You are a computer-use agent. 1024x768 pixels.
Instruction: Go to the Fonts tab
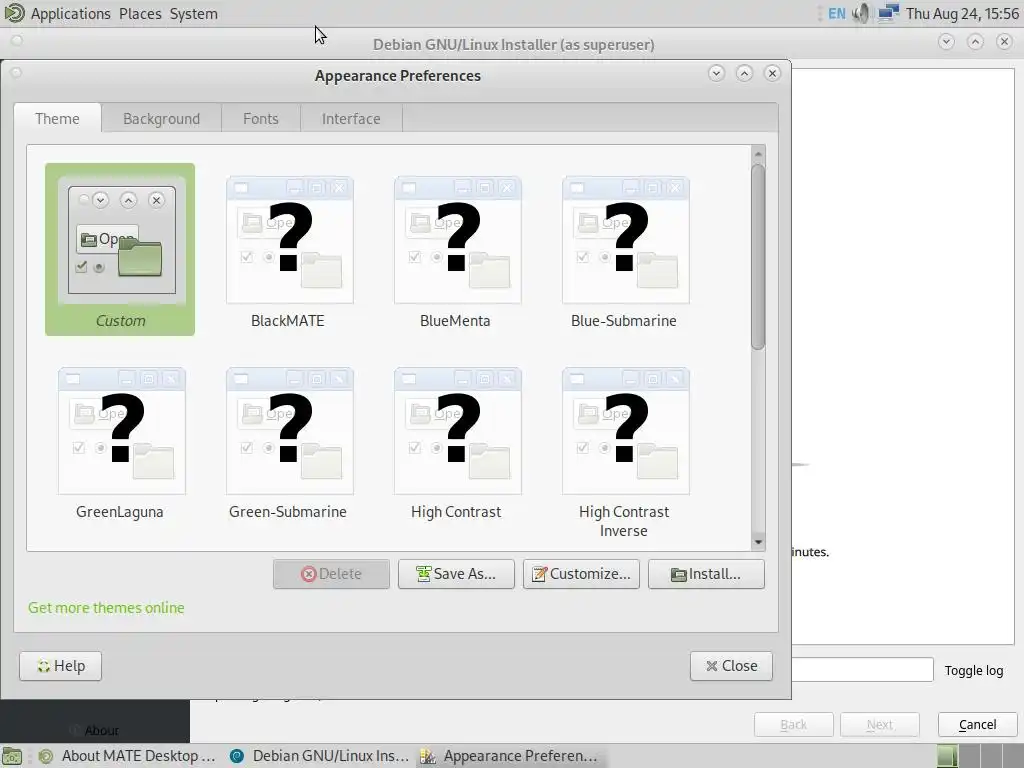click(x=261, y=119)
